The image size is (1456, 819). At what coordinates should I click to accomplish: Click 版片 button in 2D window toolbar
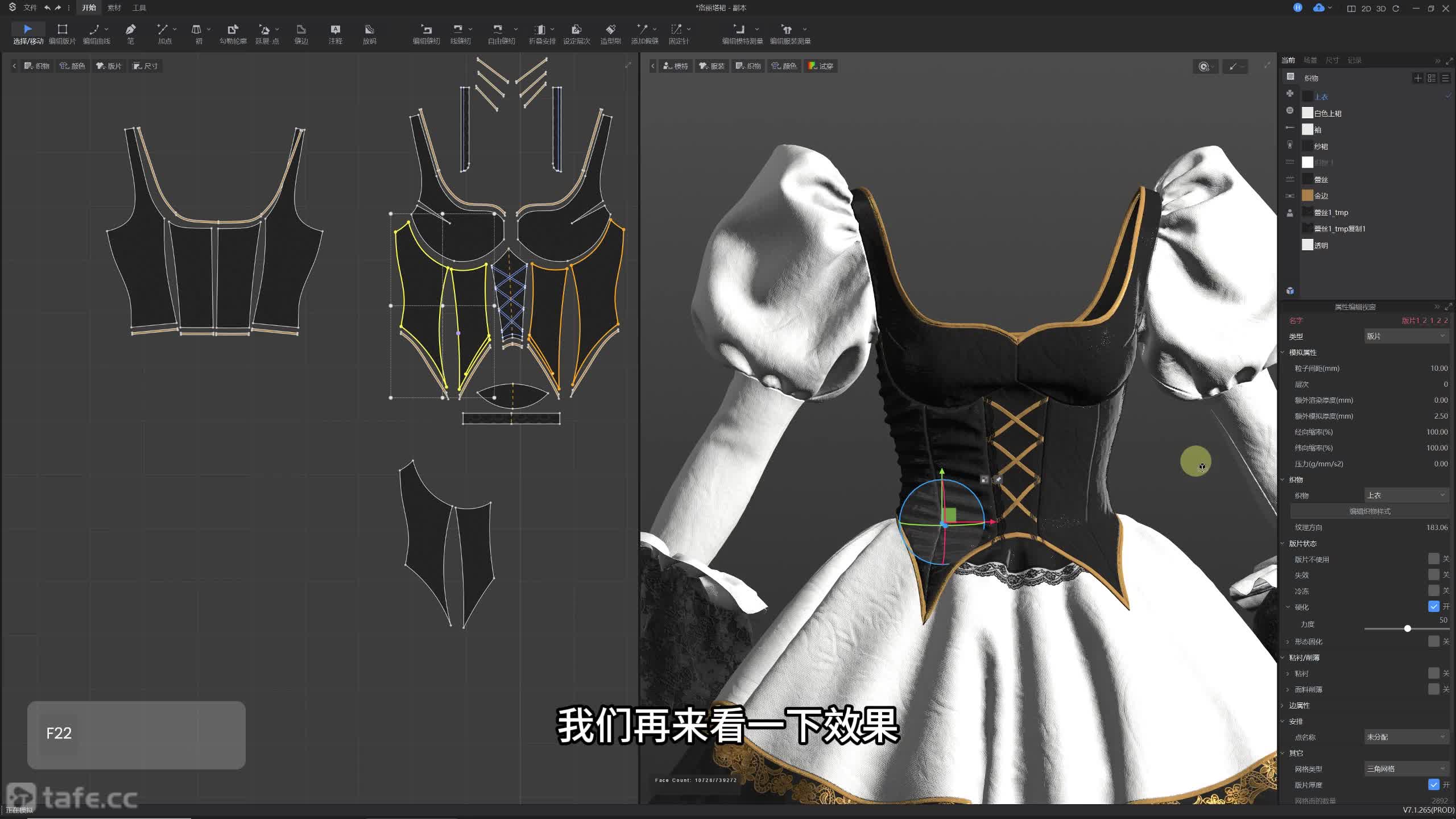tap(109, 66)
